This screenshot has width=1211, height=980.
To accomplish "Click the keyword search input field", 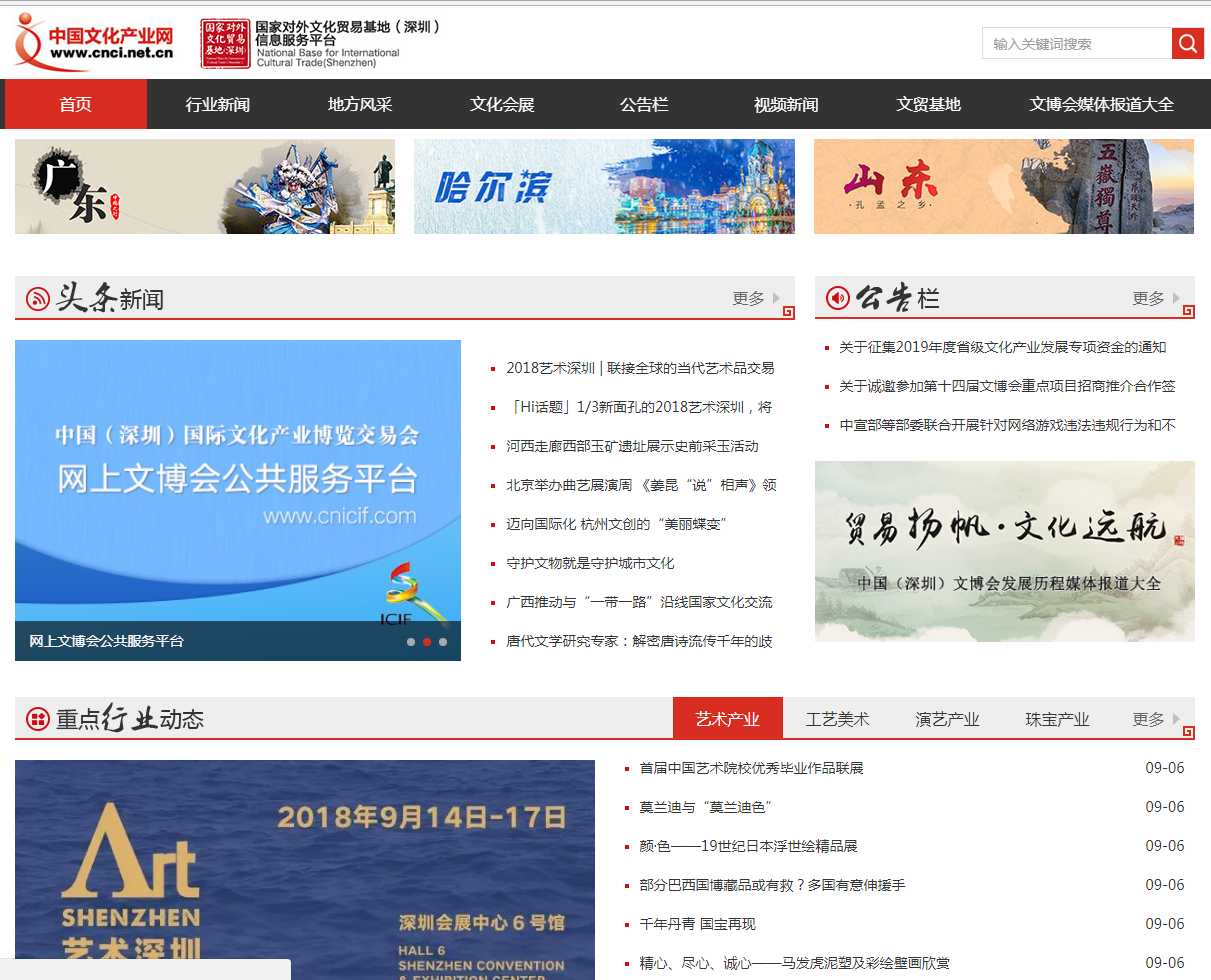I will pyautogui.click(x=1076, y=43).
